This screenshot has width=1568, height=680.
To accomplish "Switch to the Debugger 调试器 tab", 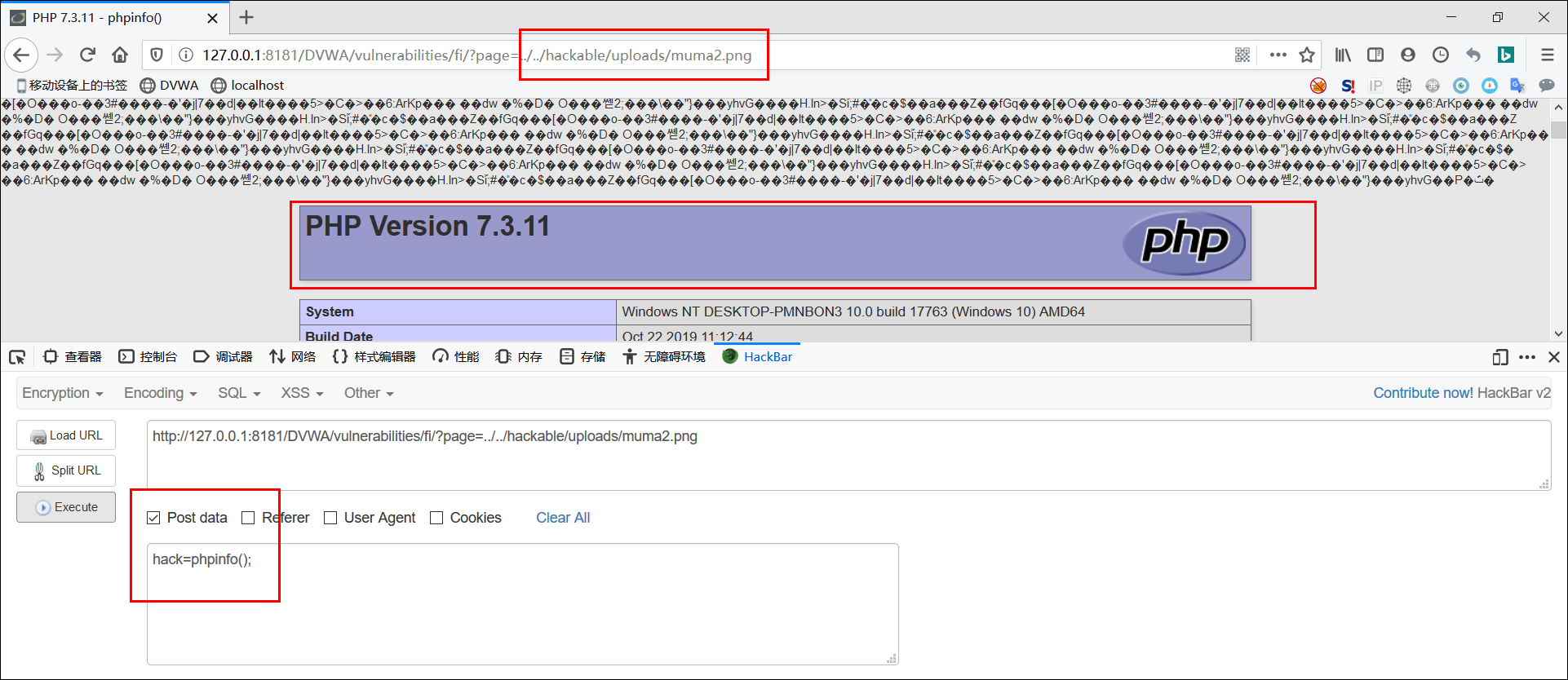I will [223, 357].
